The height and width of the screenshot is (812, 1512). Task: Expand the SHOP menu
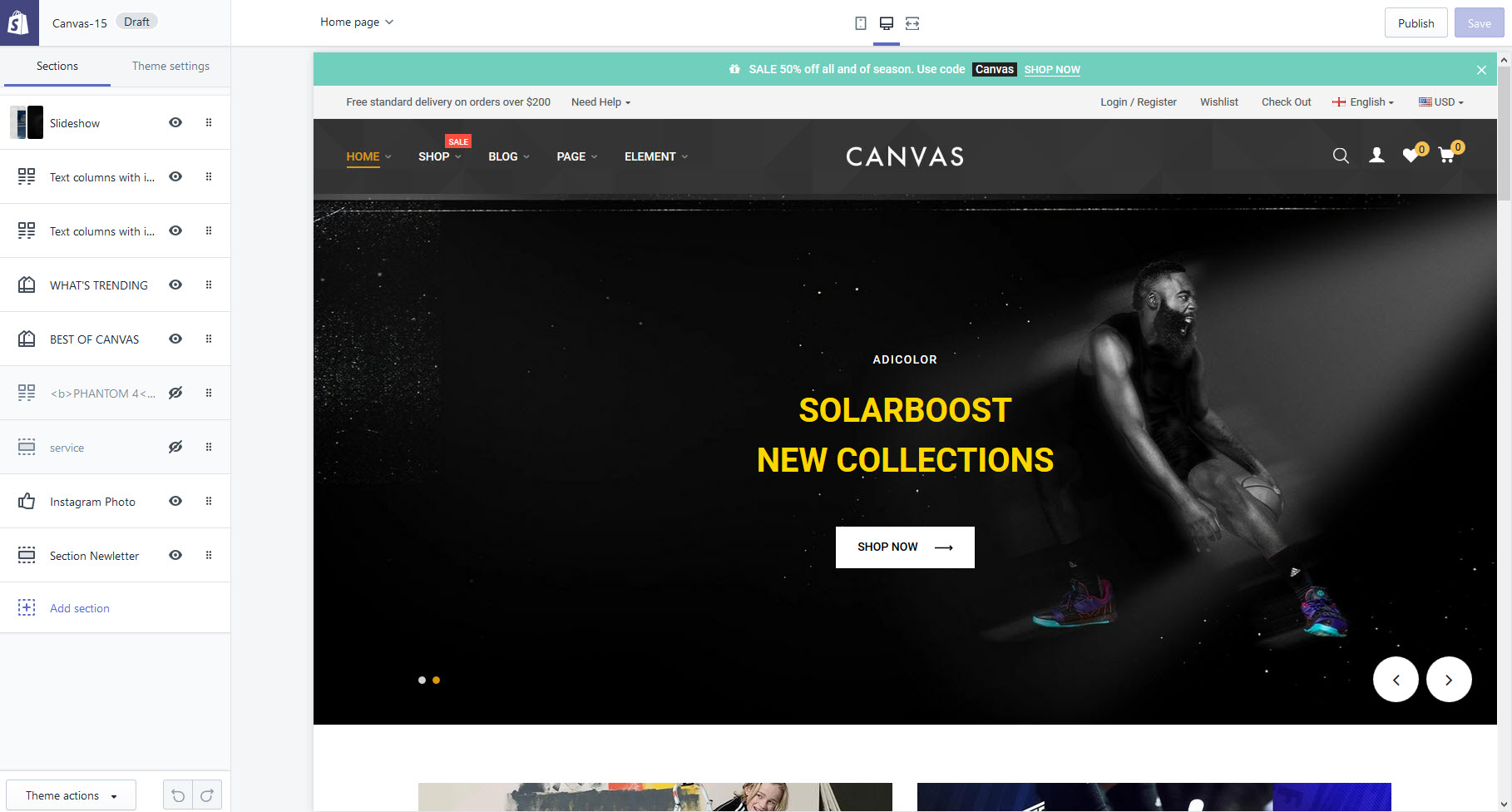click(x=440, y=156)
